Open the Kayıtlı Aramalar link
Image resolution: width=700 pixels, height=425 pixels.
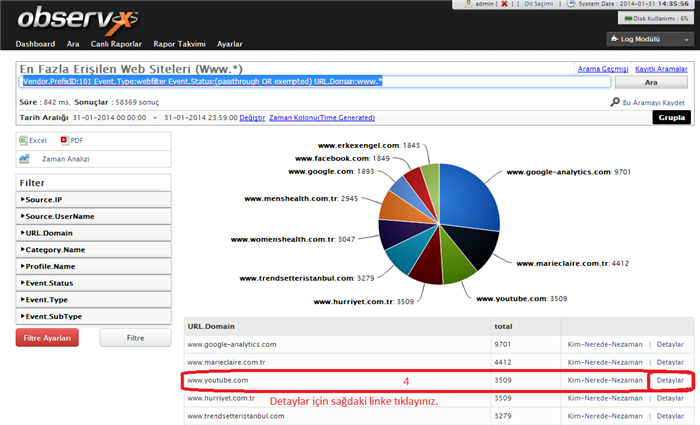pos(661,69)
